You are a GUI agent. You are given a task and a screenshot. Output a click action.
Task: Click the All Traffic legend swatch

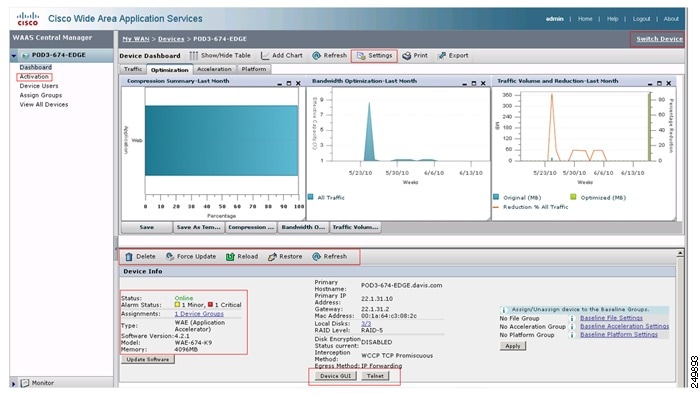tap(310, 197)
